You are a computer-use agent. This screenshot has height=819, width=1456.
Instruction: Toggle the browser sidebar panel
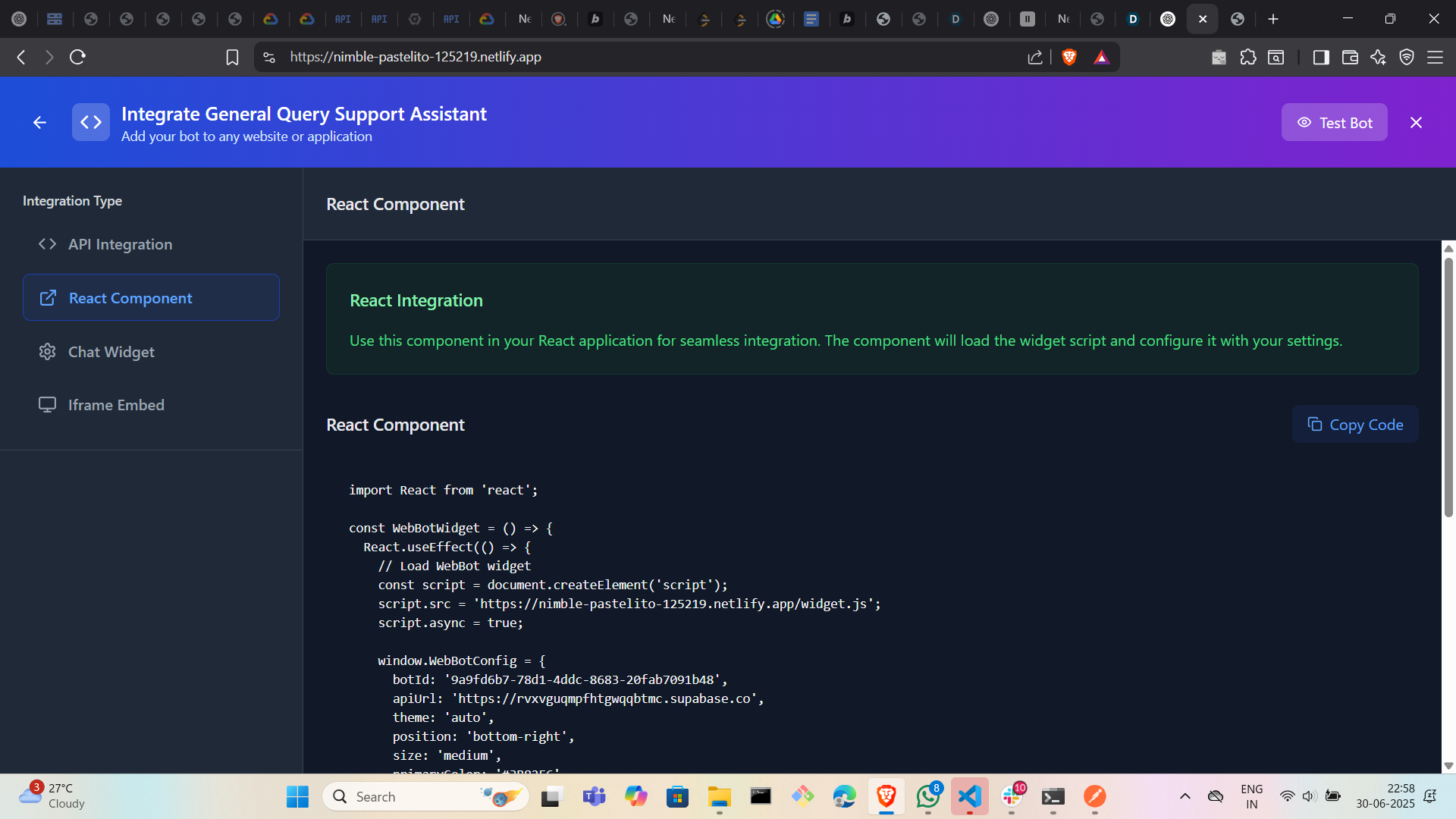1320,57
